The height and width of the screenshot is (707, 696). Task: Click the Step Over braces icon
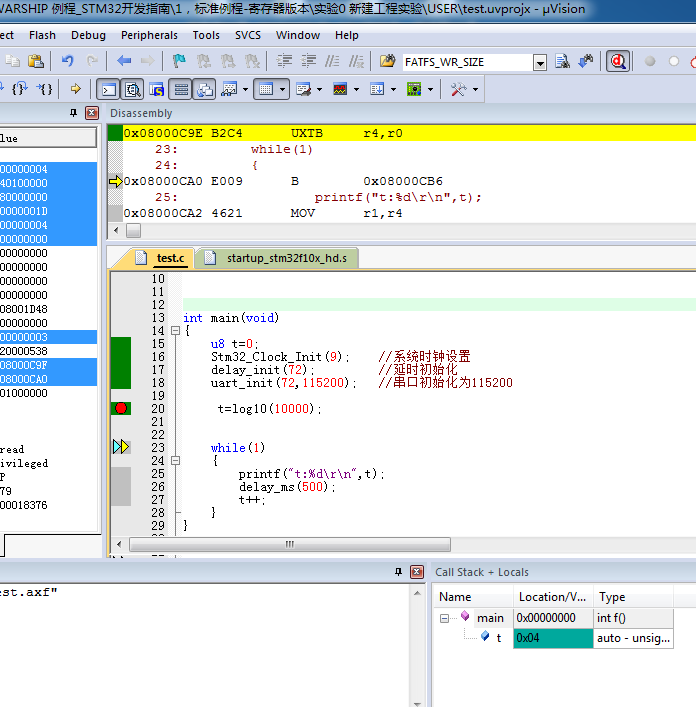[x=20, y=89]
